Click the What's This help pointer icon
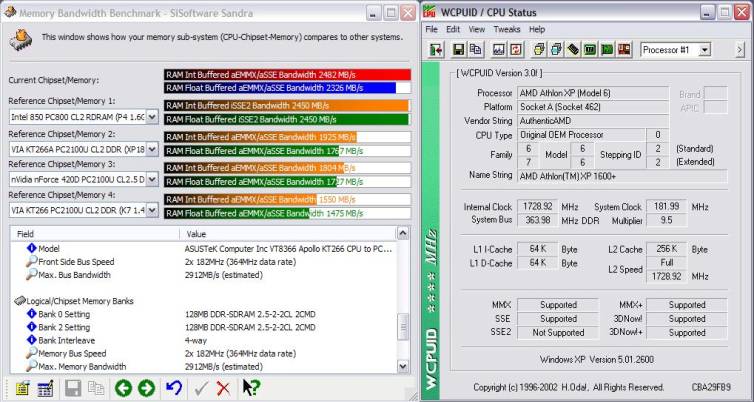Image resolution: width=754 pixels, height=402 pixels. click(251, 388)
